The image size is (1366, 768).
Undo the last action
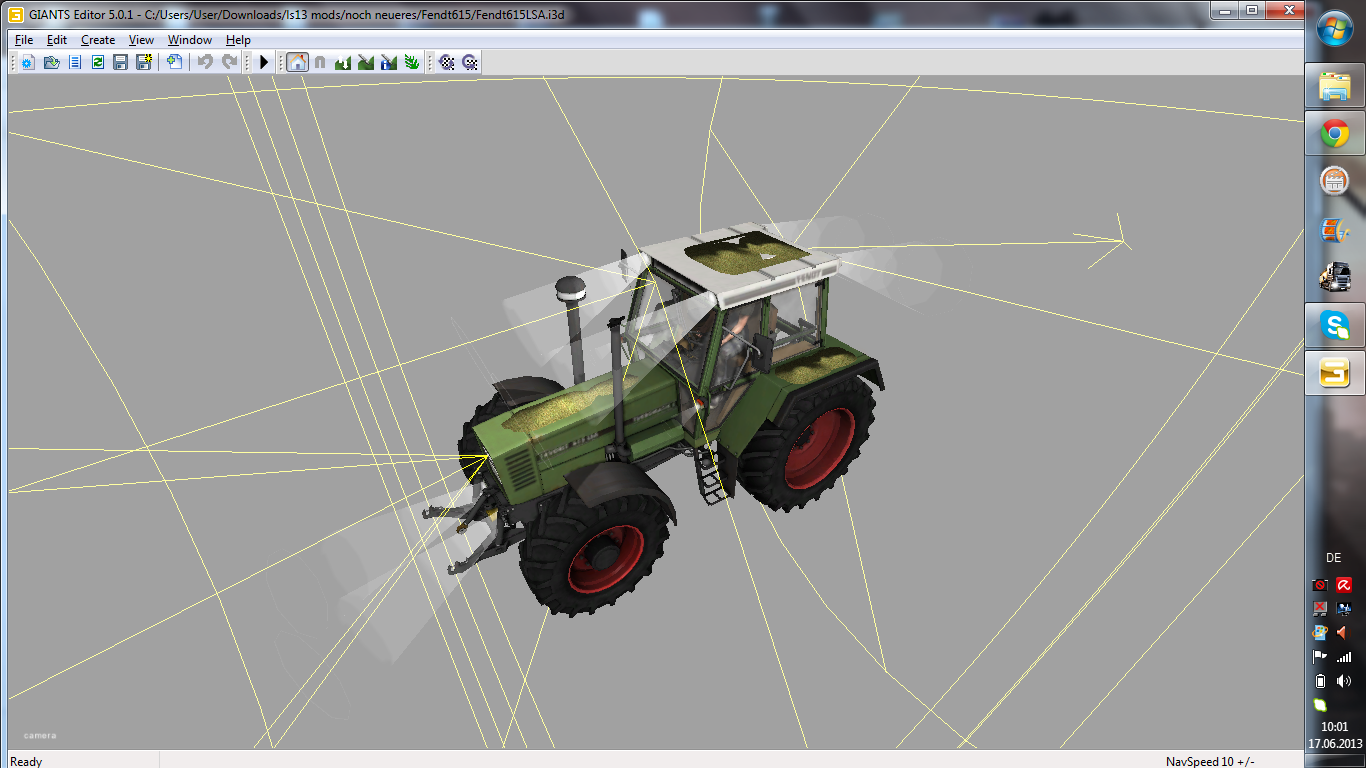coord(205,62)
